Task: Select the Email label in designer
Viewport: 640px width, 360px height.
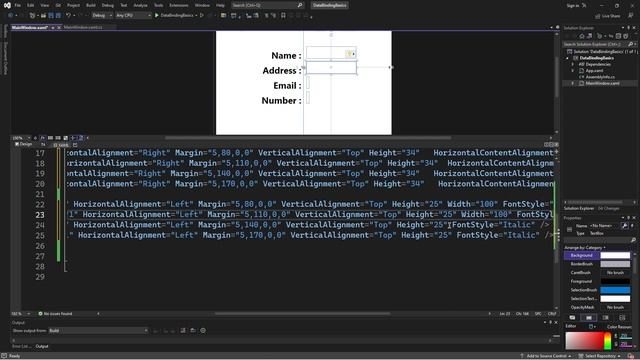Action: tap(287, 85)
